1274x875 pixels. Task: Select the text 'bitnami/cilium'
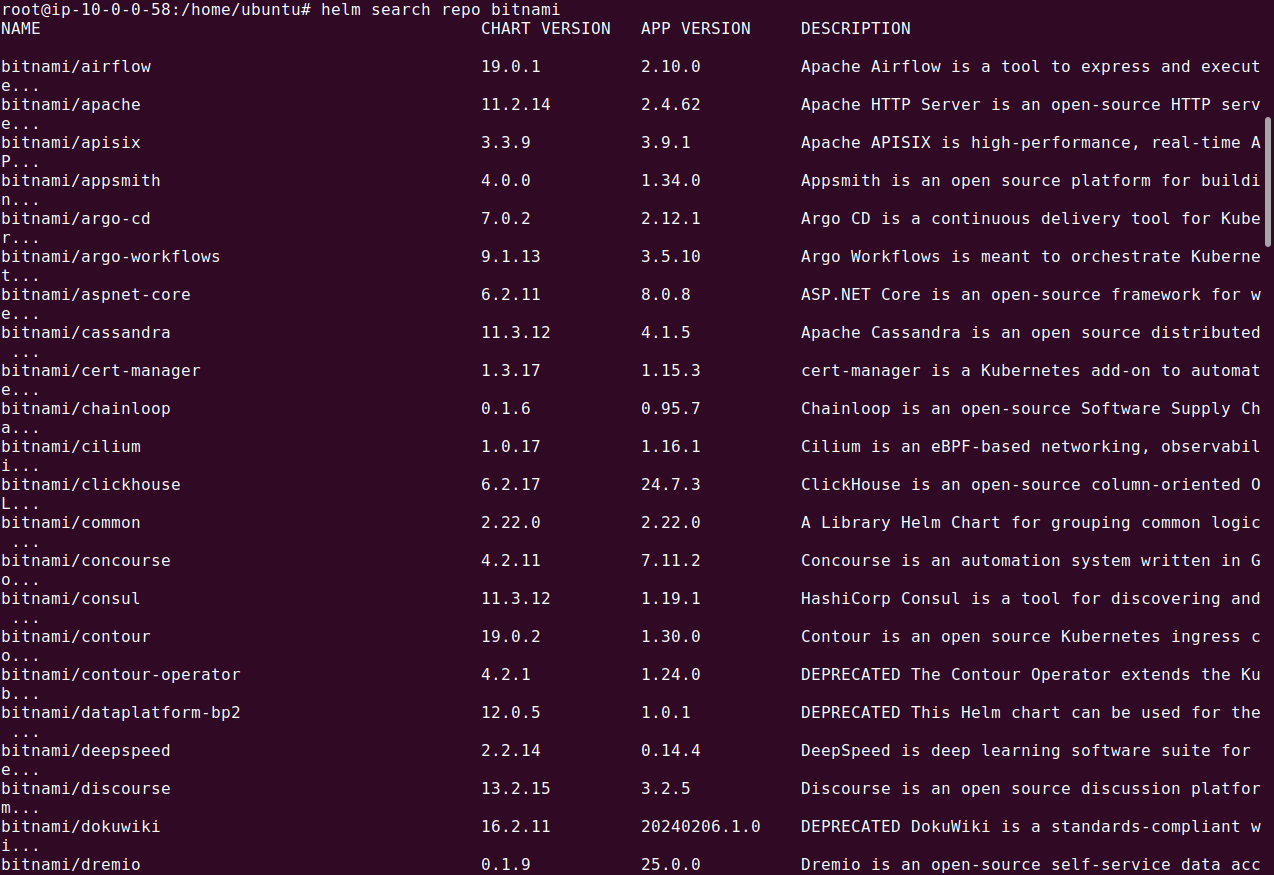pyautogui.click(x=71, y=447)
